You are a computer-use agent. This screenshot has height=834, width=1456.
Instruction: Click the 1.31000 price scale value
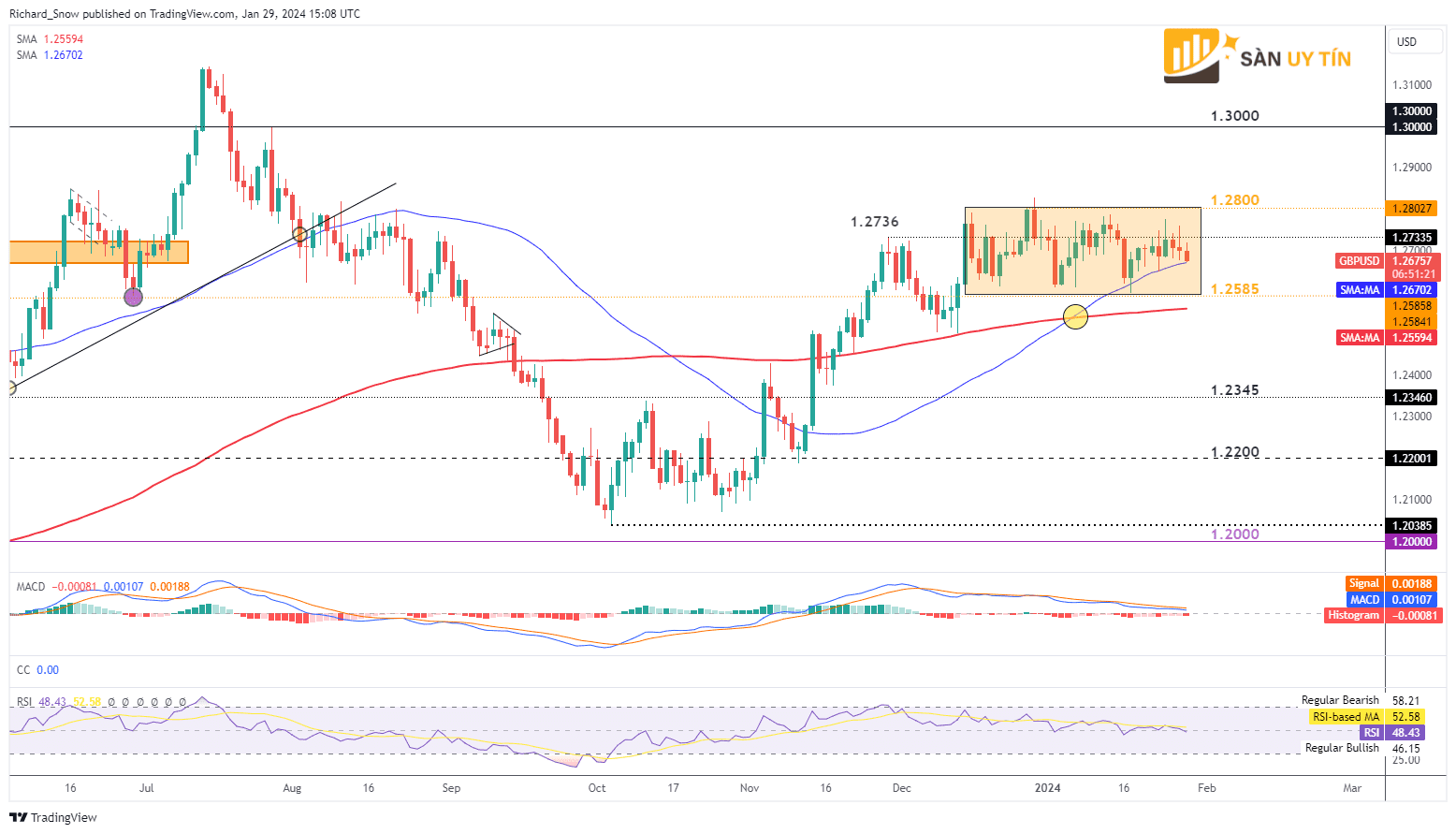coord(1412,85)
